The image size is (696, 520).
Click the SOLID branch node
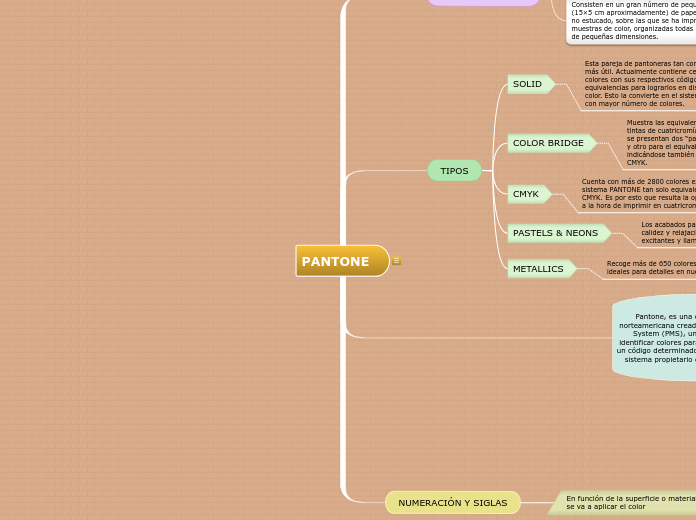tap(531, 84)
